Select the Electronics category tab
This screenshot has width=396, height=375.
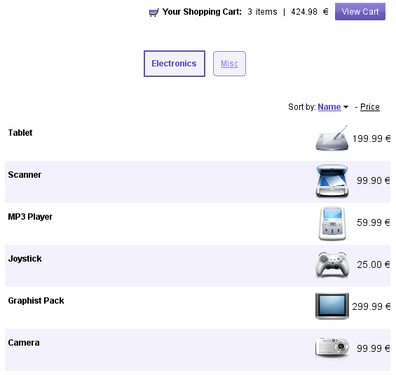coord(174,63)
